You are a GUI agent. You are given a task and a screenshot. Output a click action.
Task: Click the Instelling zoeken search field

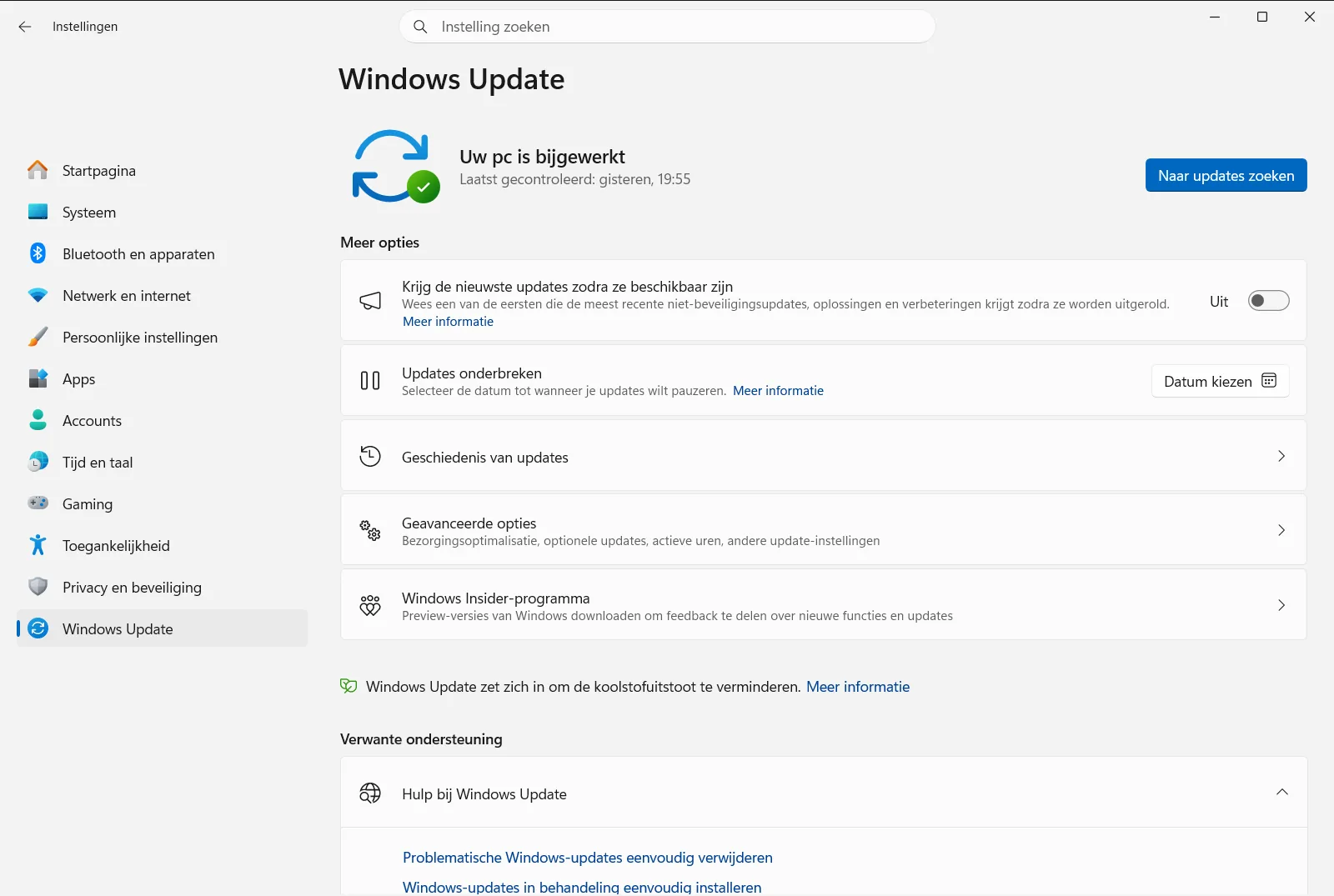tap(668, 27)
